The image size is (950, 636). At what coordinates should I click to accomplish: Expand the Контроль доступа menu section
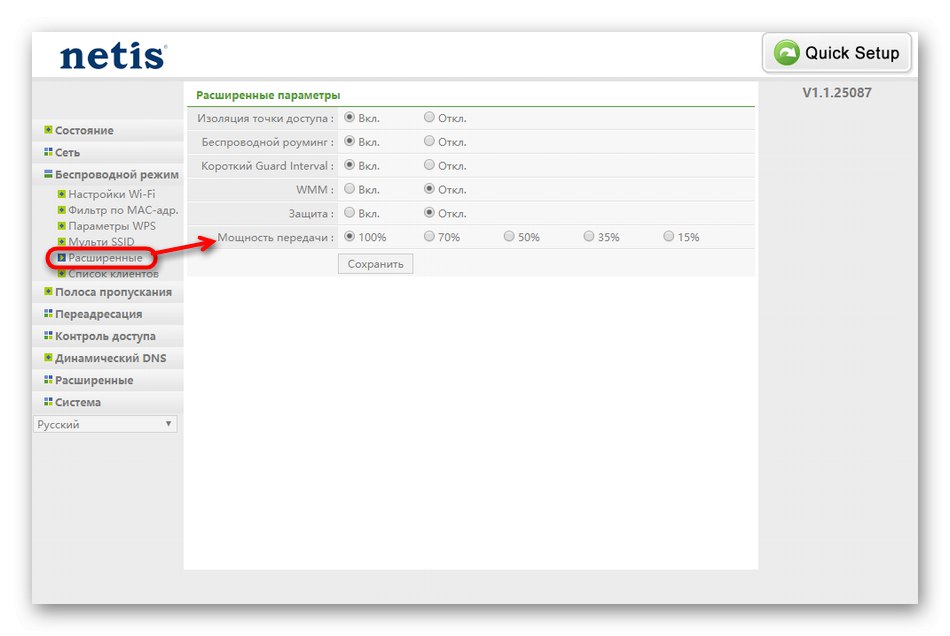click(105, 336)
